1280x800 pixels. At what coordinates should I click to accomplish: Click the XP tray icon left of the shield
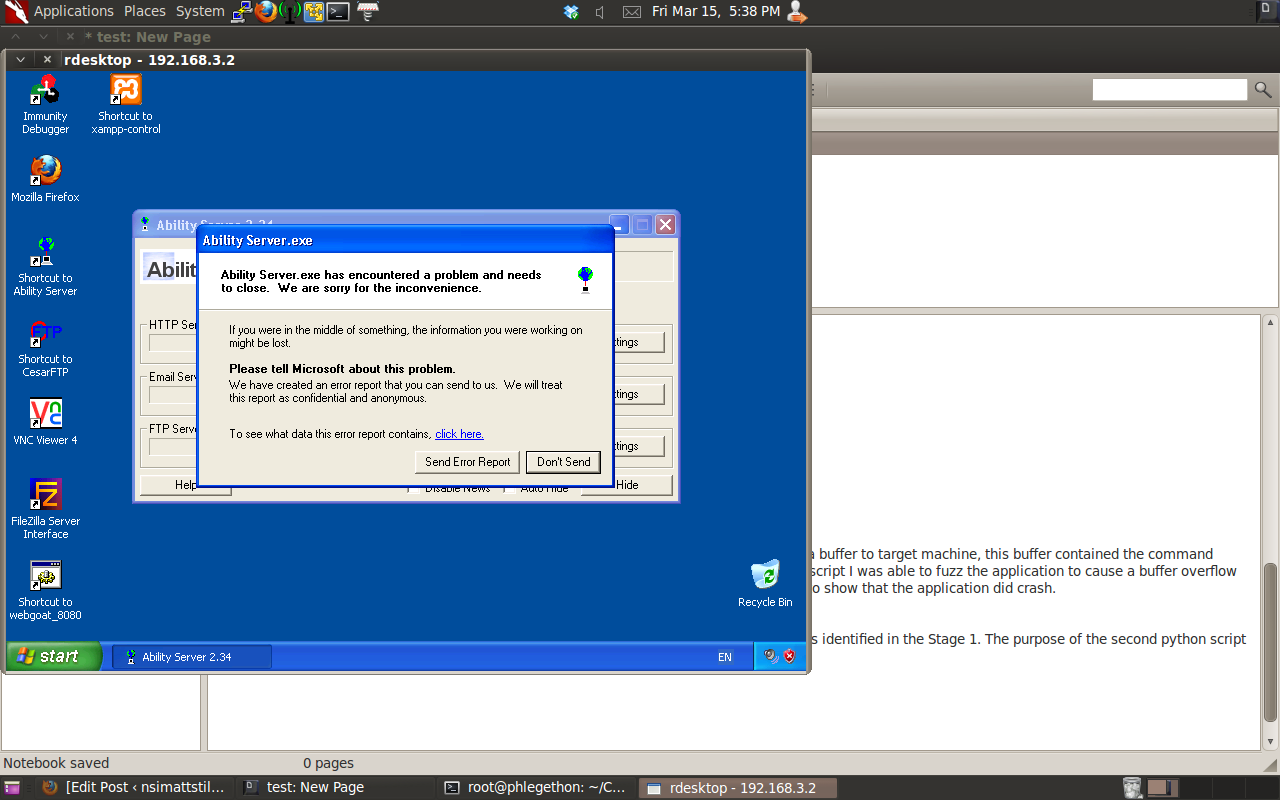pyautogui.click(x=771, y=656)
